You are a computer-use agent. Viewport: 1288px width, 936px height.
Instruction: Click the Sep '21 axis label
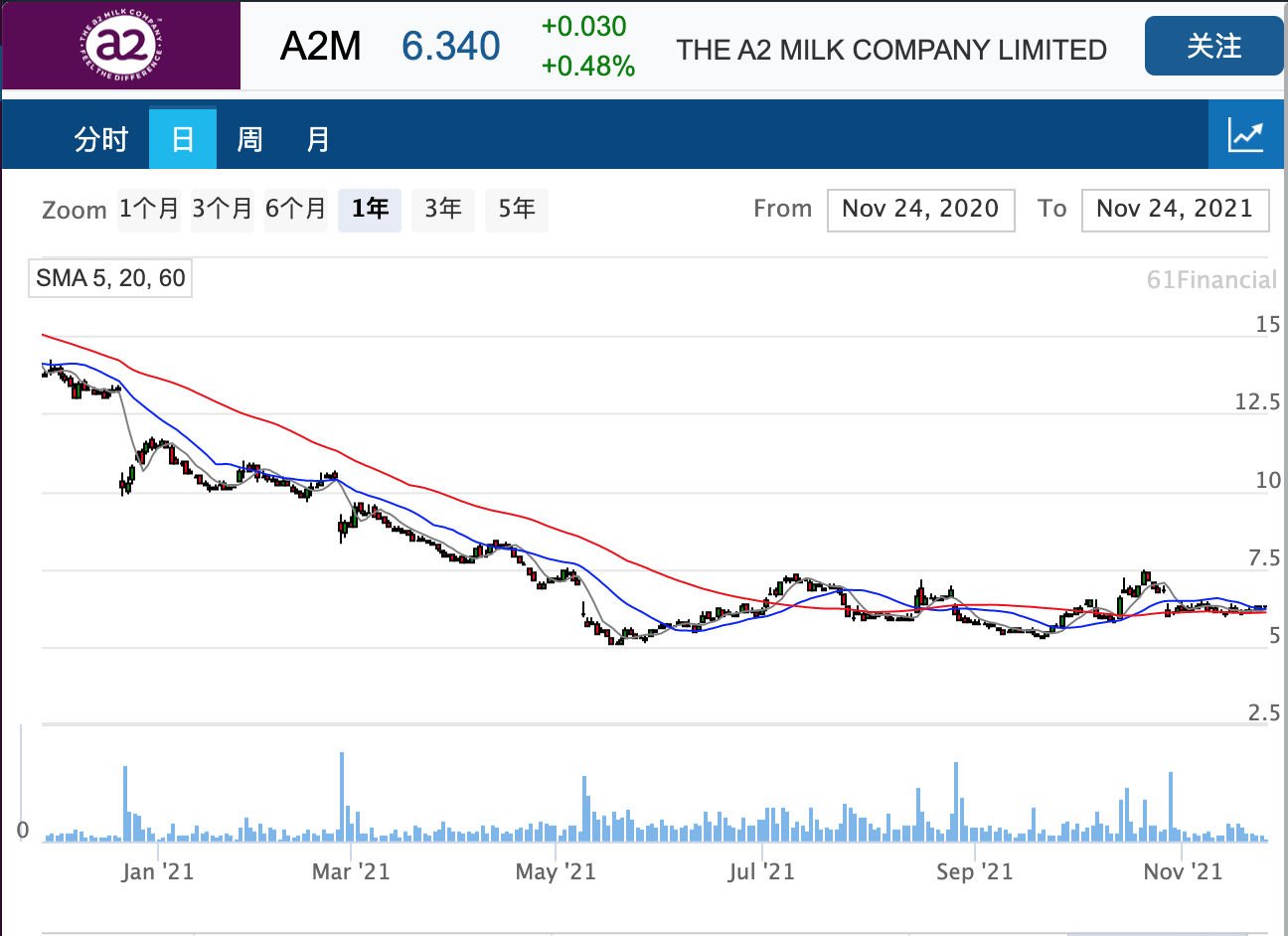(x=974, y=872)
